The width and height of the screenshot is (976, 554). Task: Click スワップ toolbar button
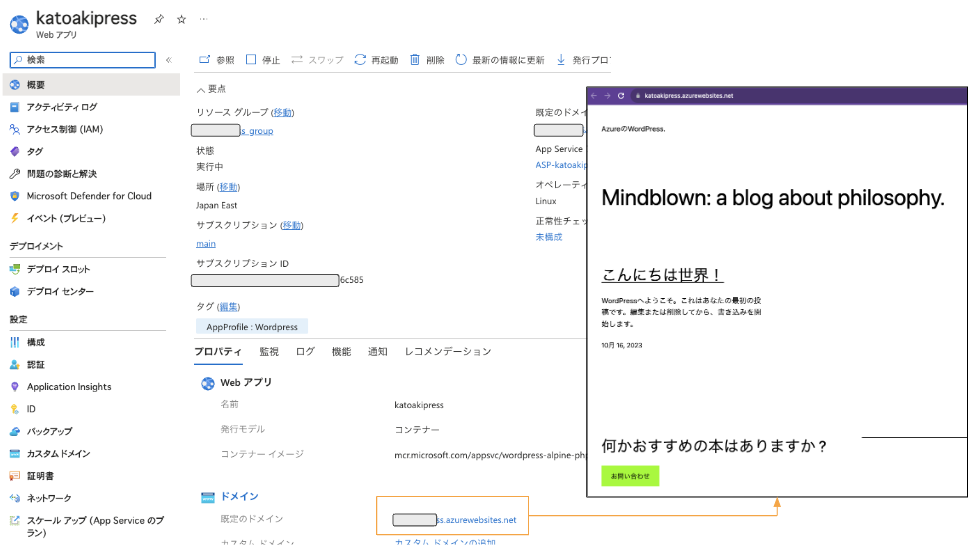[x=317, y=60]
